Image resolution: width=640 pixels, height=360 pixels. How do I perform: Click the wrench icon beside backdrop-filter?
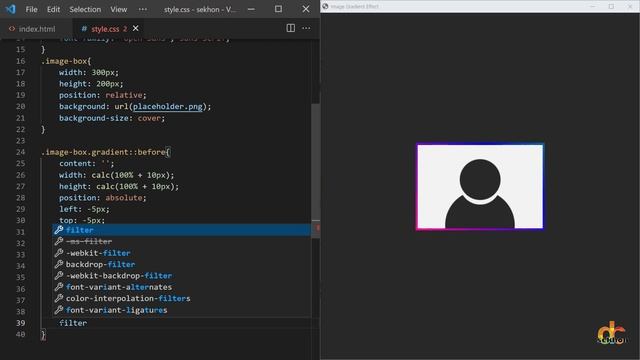click(59, 264)
